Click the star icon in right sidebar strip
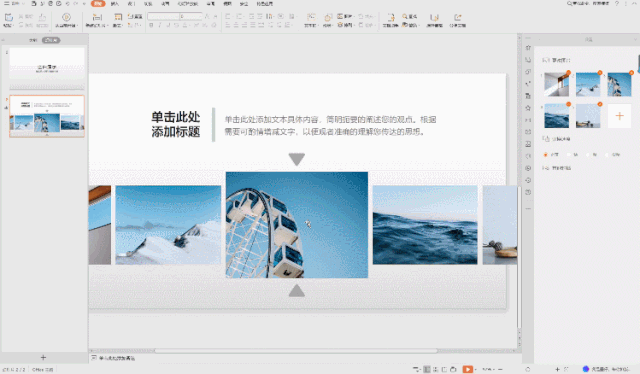The width and height of the screenshot is (640, 374). click(528, 108)
